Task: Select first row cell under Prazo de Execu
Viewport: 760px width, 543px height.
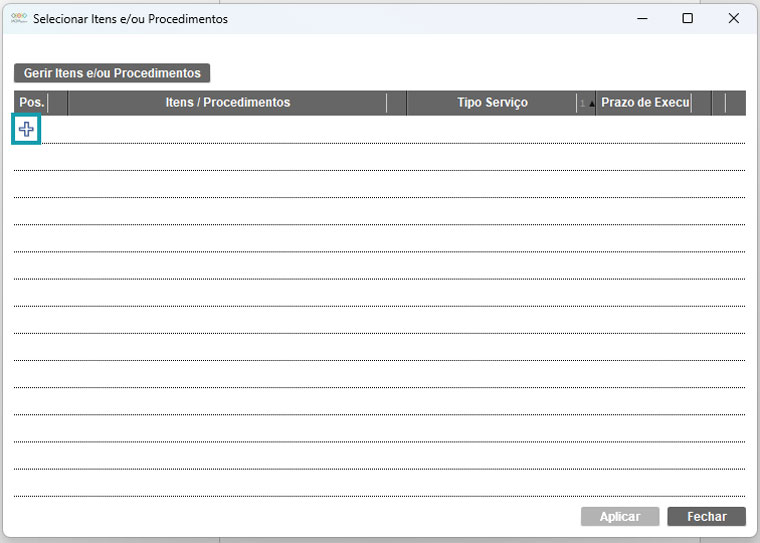Action: (x=645, y=130)
